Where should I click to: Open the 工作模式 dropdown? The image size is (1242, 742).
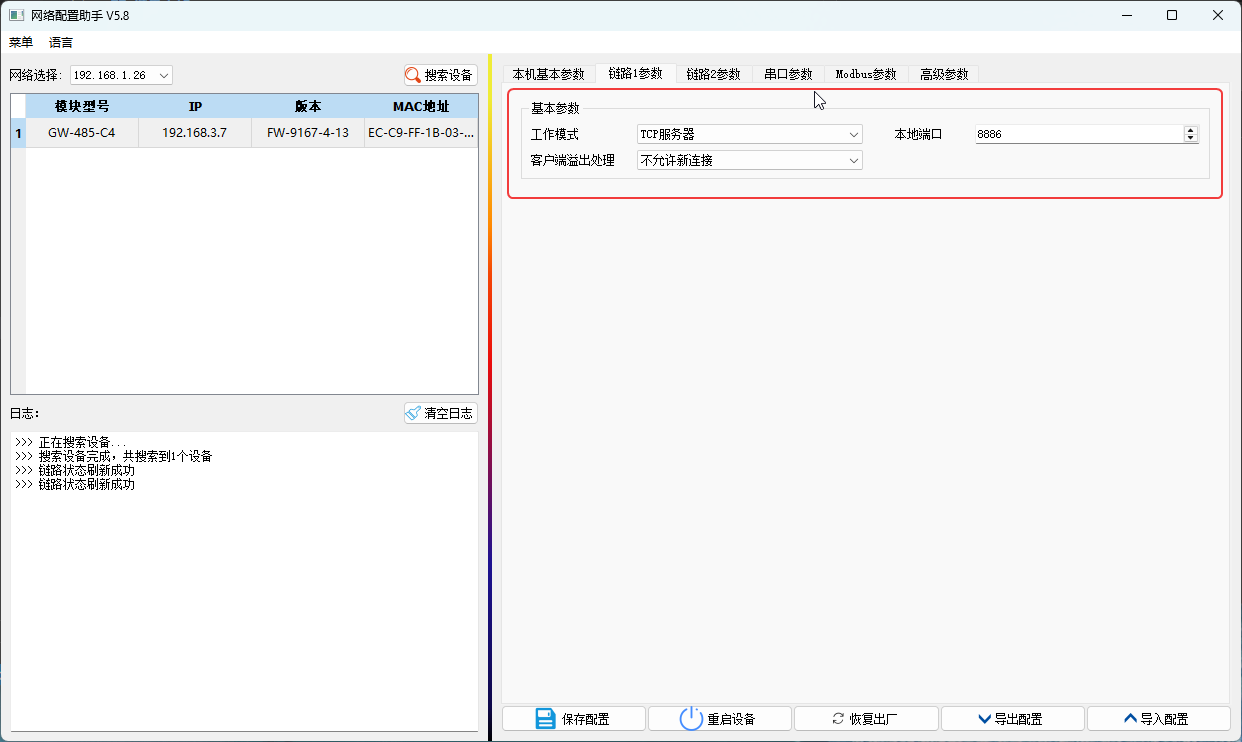[x=854, y=133]
